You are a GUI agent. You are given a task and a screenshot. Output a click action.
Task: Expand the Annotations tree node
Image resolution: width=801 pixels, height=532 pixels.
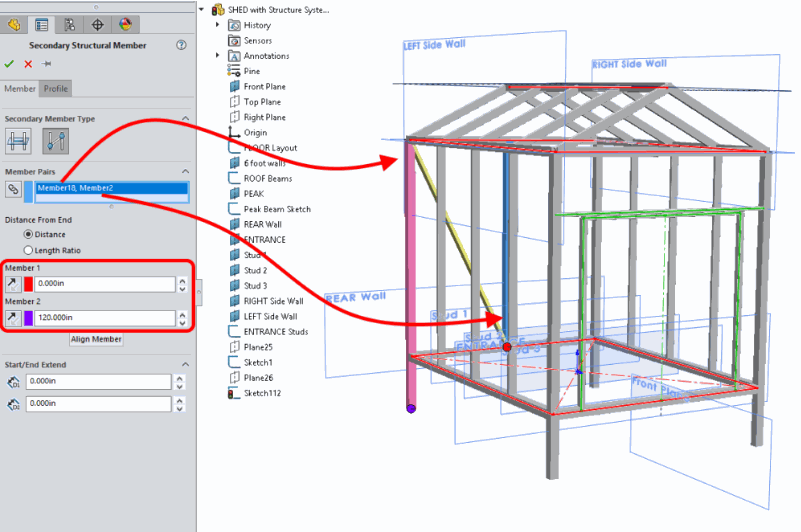pos(218,56)
